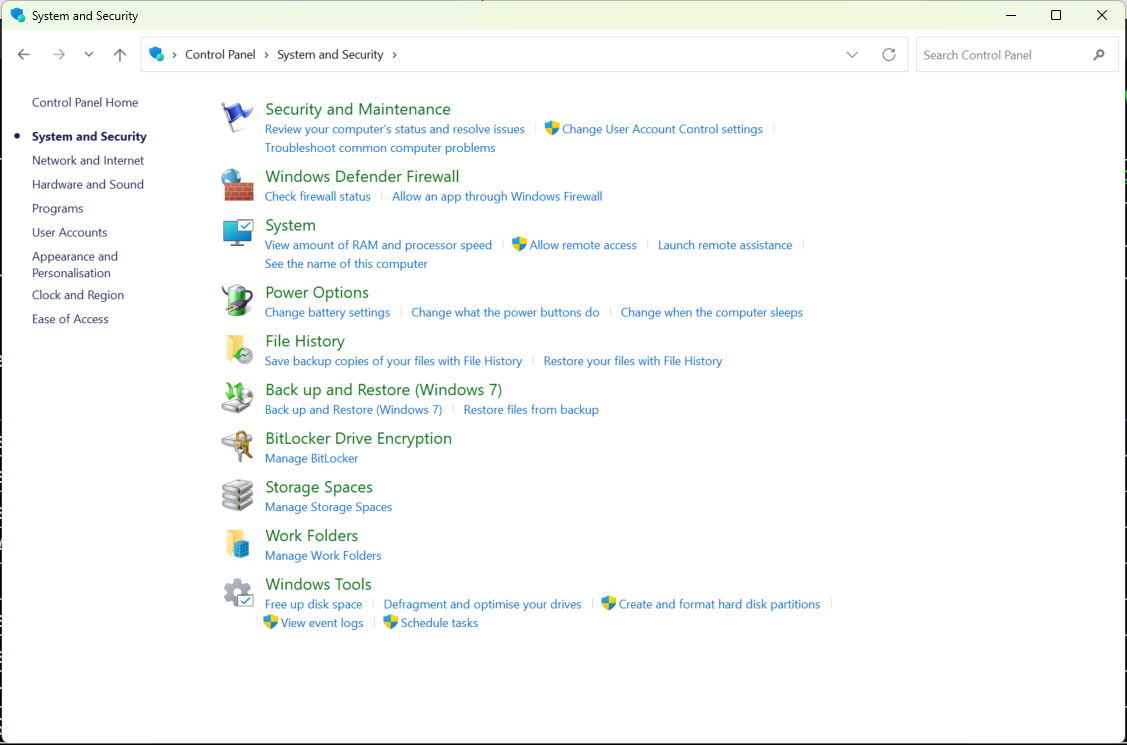Expand the address bar history dropdown

point(852,55)
